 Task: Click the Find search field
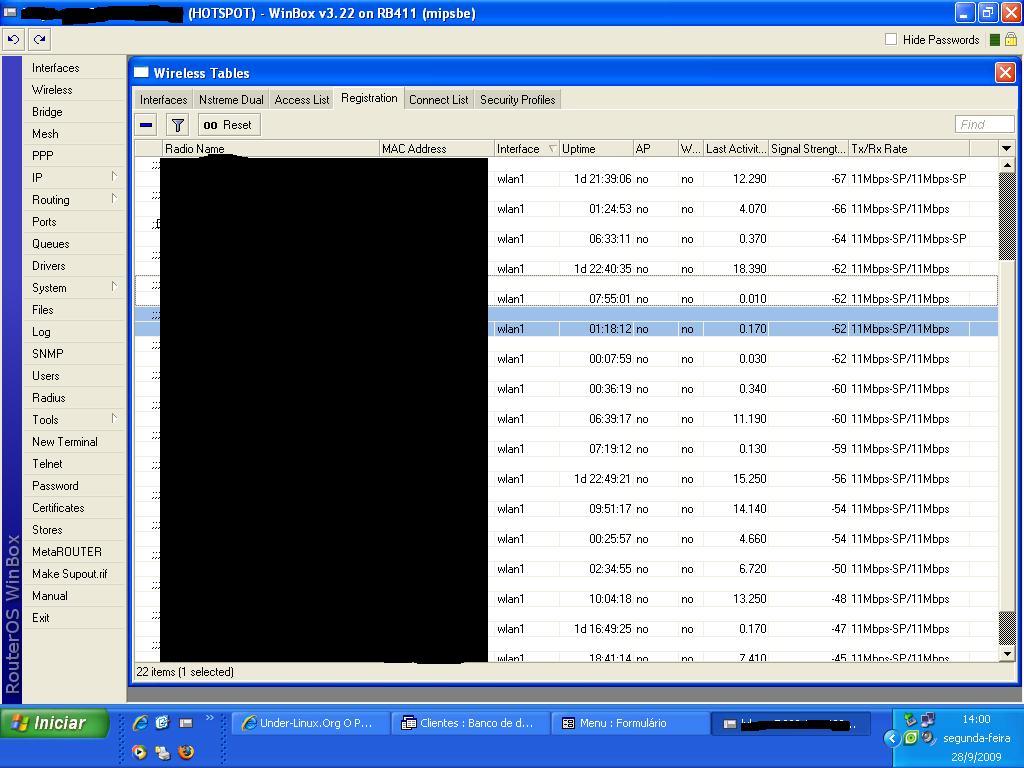tap(984, 125)
